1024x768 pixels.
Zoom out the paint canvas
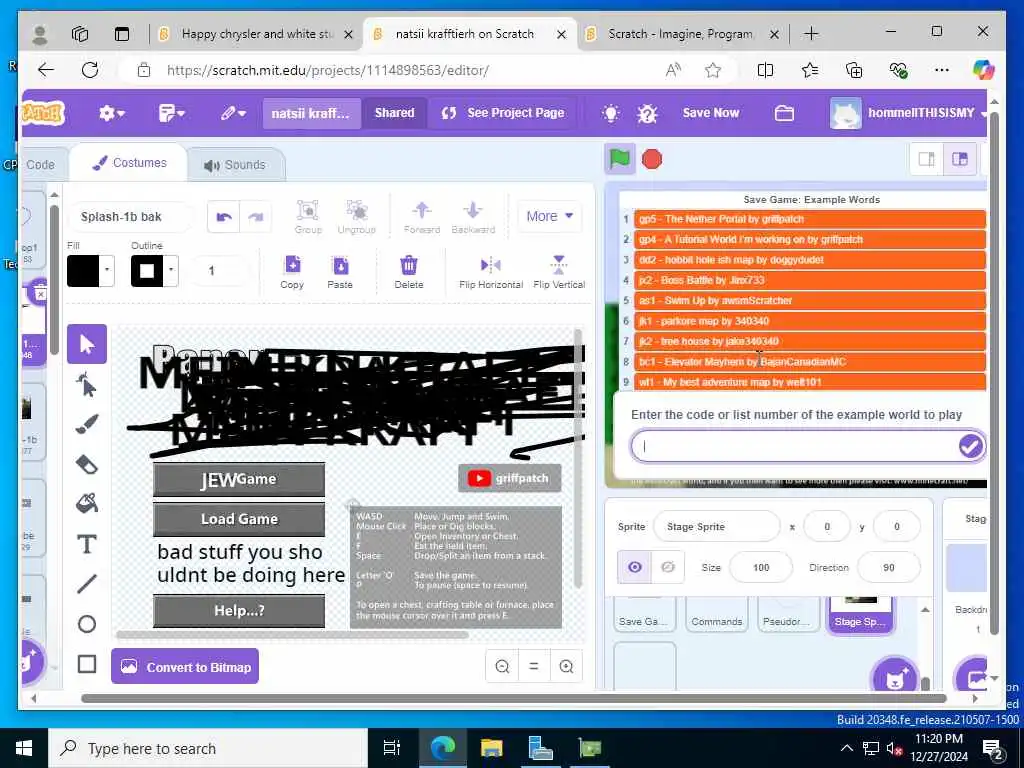[x=502, y=666]
